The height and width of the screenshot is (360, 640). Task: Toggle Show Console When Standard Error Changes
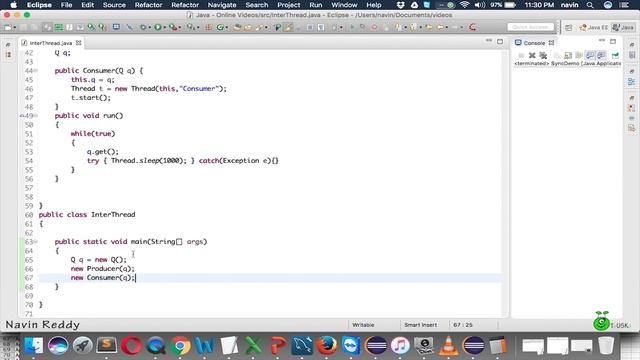point(601,55)
